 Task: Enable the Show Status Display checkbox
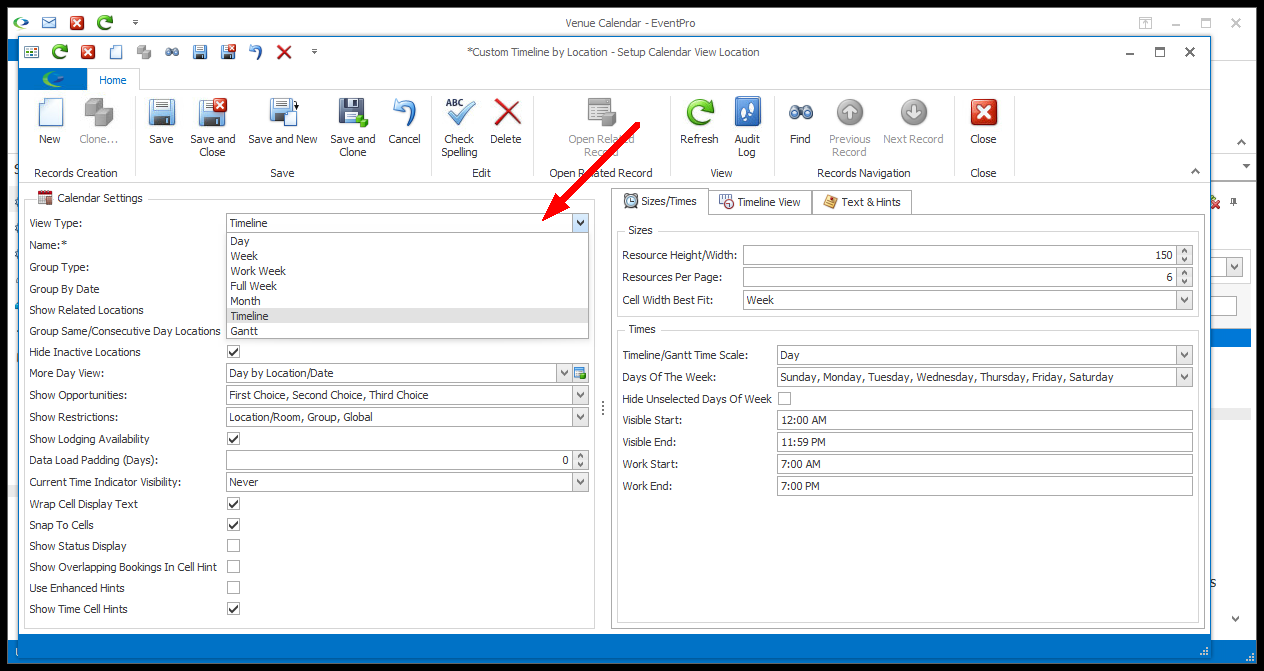(233, 546)
